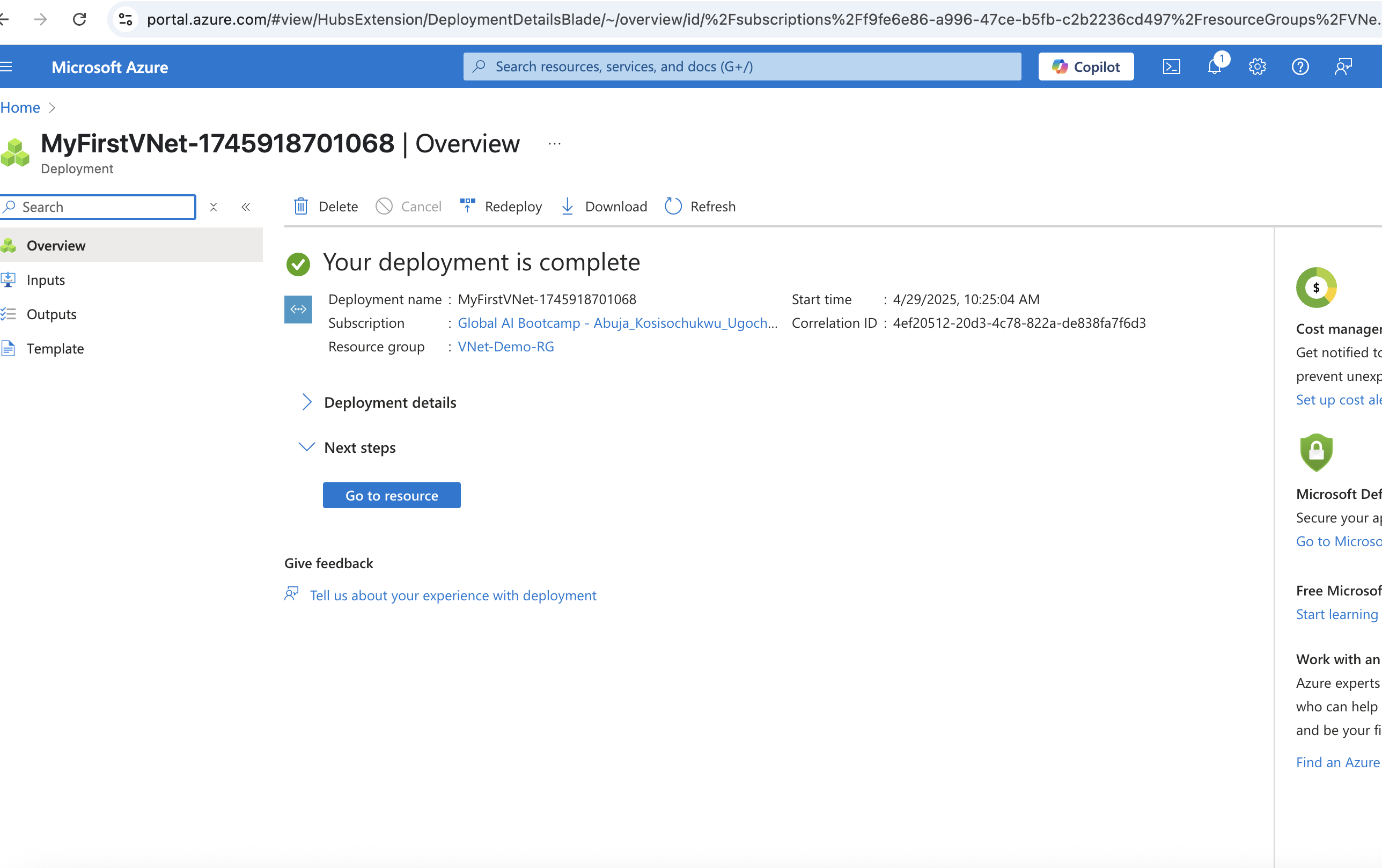Go back with browser back arrow

pyautogui.click(x=5, y=19)
